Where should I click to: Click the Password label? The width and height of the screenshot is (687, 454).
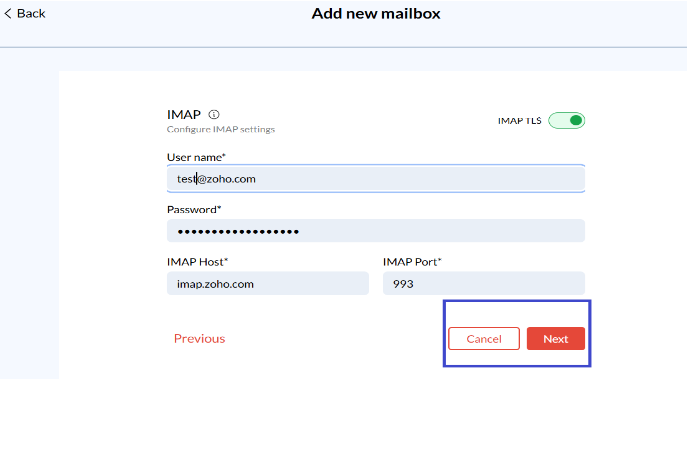(x=194, y=210)
